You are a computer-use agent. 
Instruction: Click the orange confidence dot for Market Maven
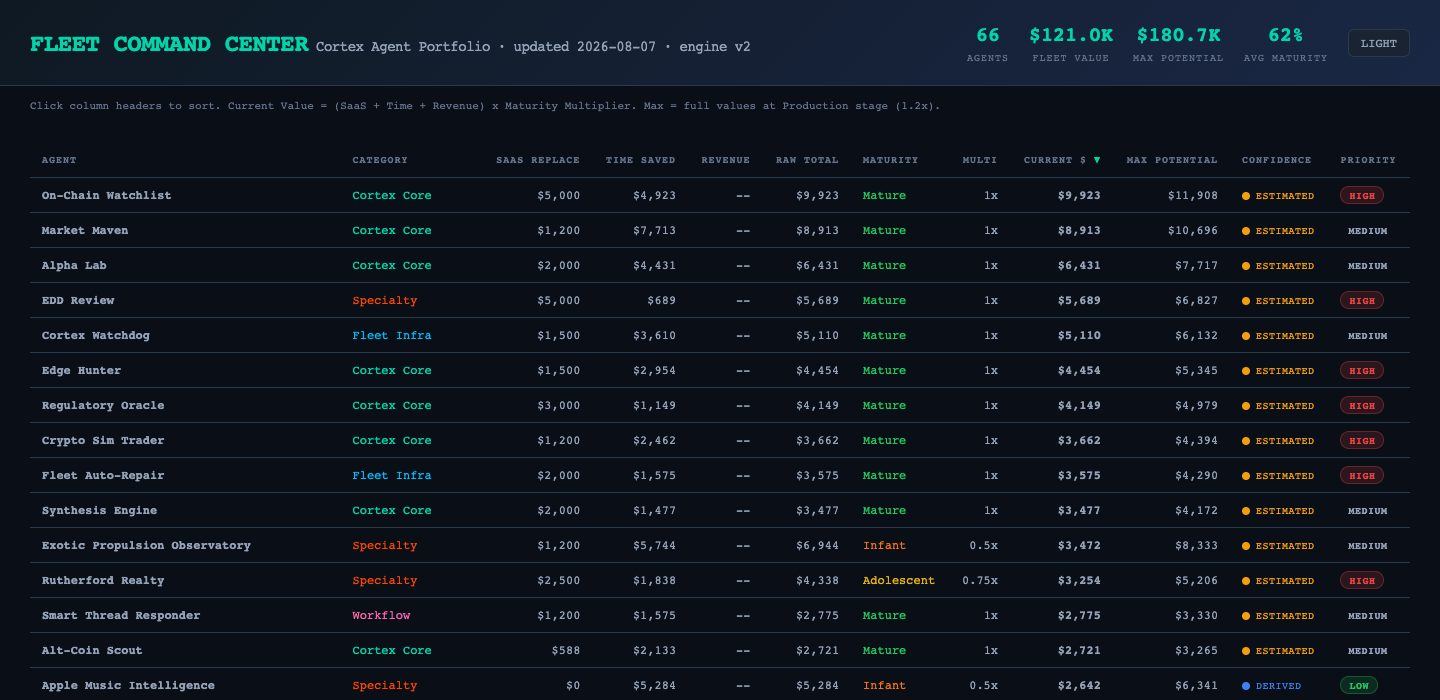[x=1246, y=231]
